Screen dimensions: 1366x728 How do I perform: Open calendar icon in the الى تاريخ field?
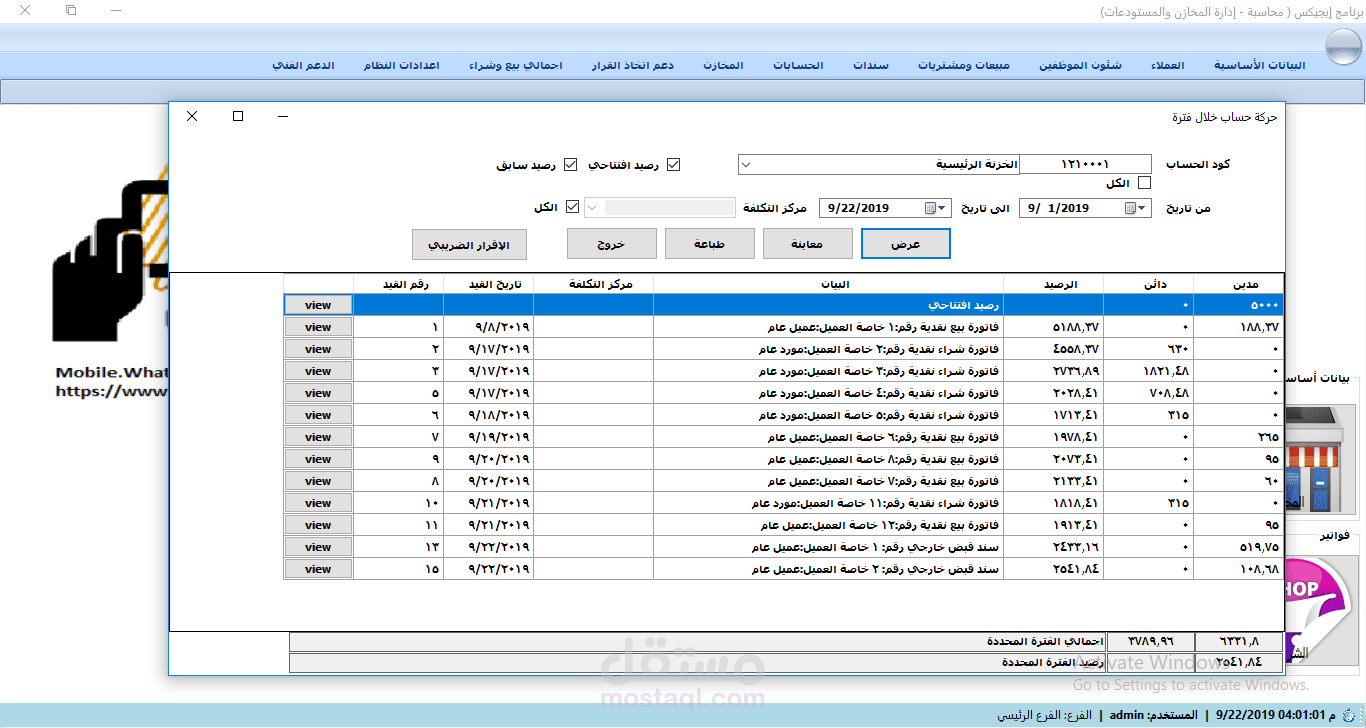point(930,208)
